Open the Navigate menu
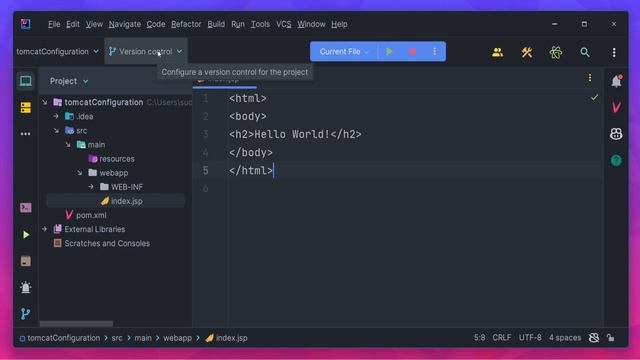 pyautogui.click(x=124, y=24)
